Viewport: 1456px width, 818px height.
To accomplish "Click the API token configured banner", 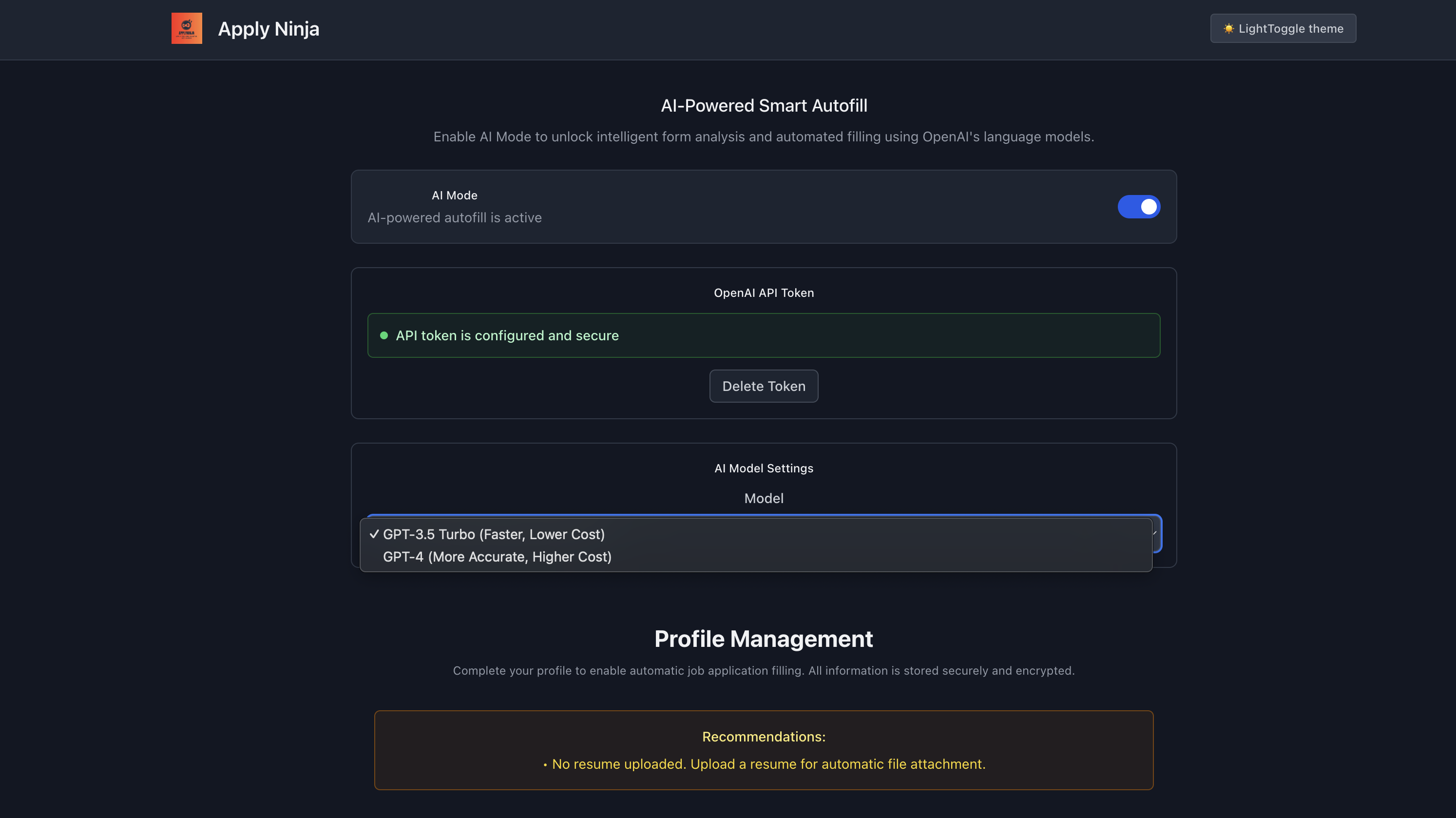I will 763,335.
